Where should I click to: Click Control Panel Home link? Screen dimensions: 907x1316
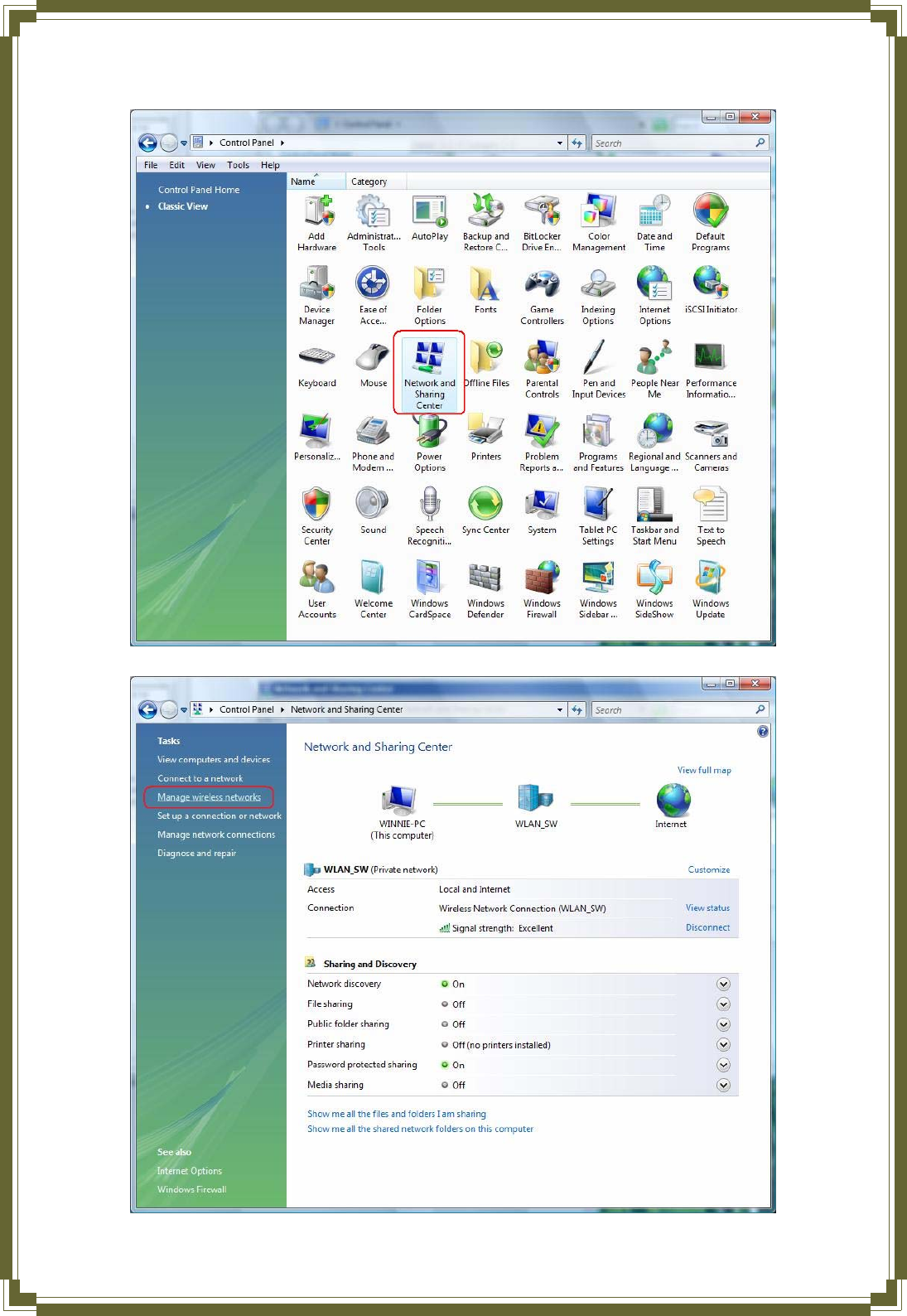(x=199, y=190)
